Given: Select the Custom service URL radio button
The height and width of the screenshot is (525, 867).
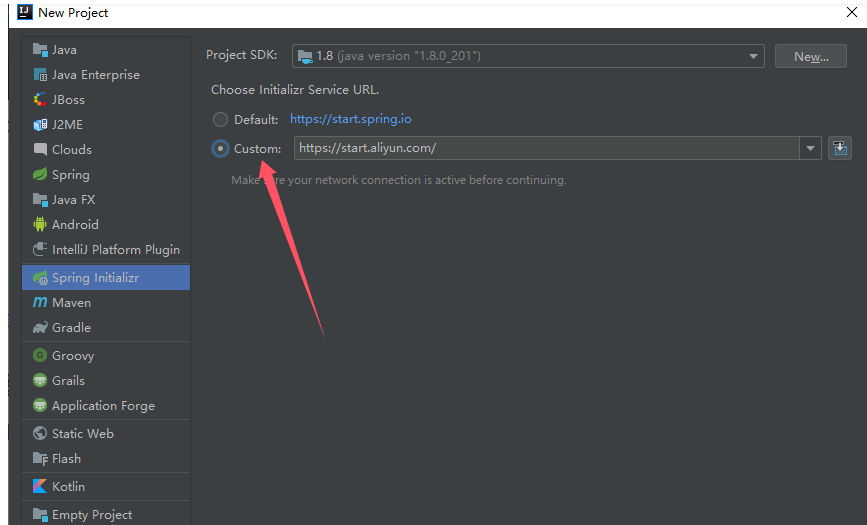Looking at the screenshot, I should [x=220, y=149].
